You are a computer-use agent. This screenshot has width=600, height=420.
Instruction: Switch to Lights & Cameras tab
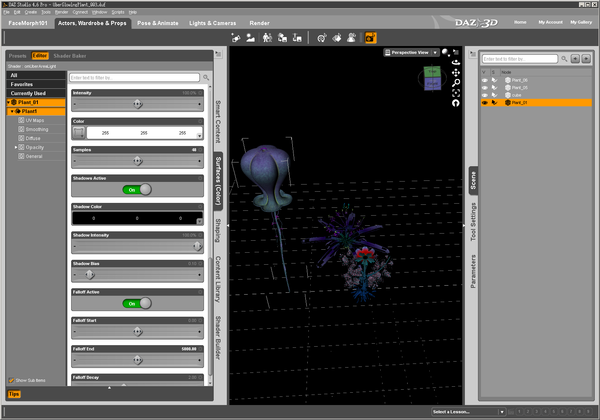tap(212, 23)
